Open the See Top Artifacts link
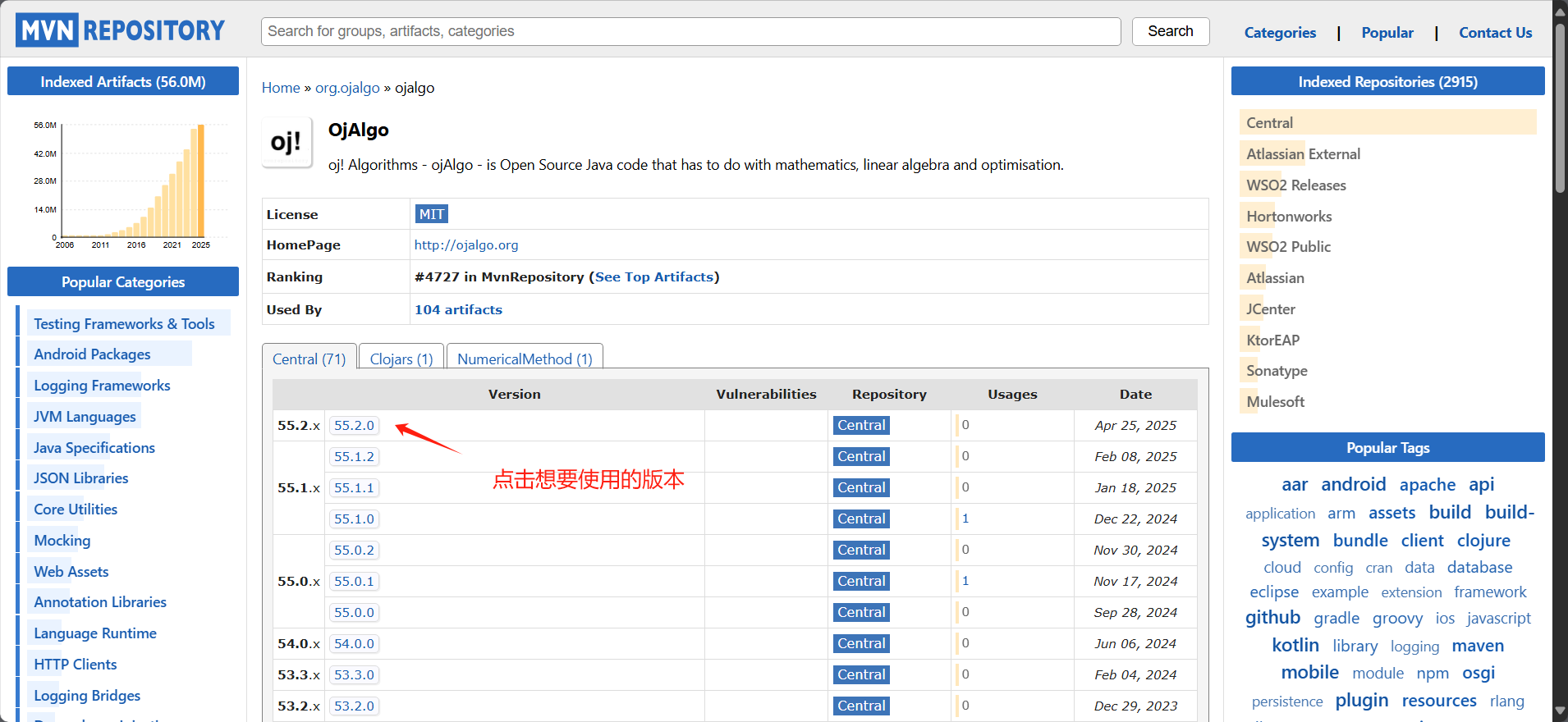 pyautogui.click(x=654, y=277)
